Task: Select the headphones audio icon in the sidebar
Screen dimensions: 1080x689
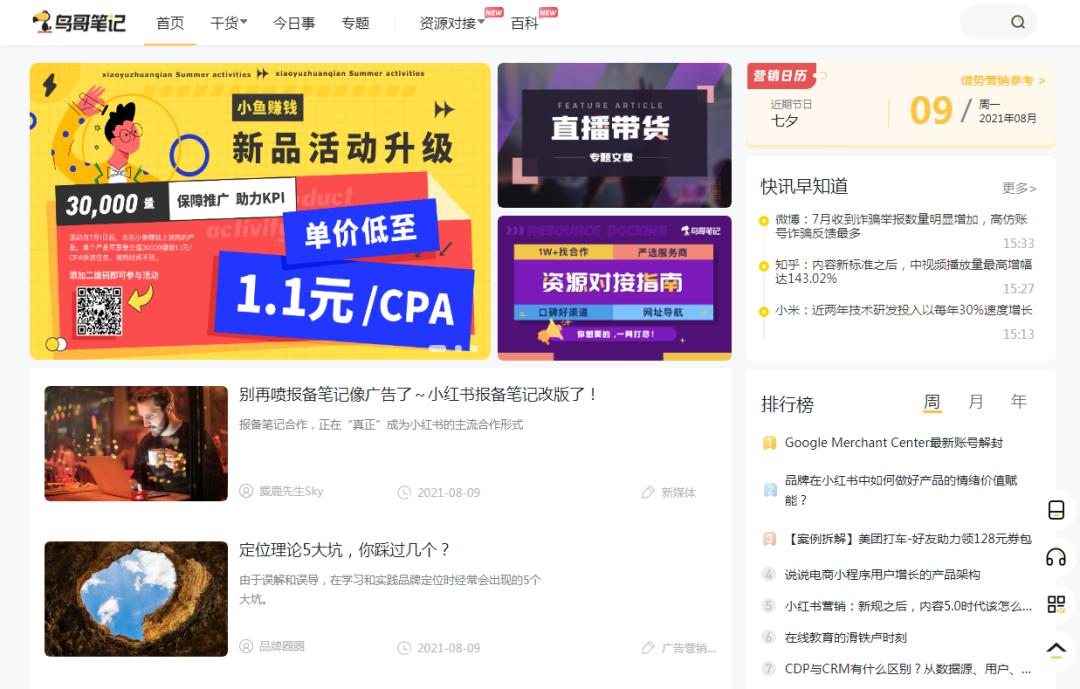Action: pyautogui.click(x=1056, y=558)
